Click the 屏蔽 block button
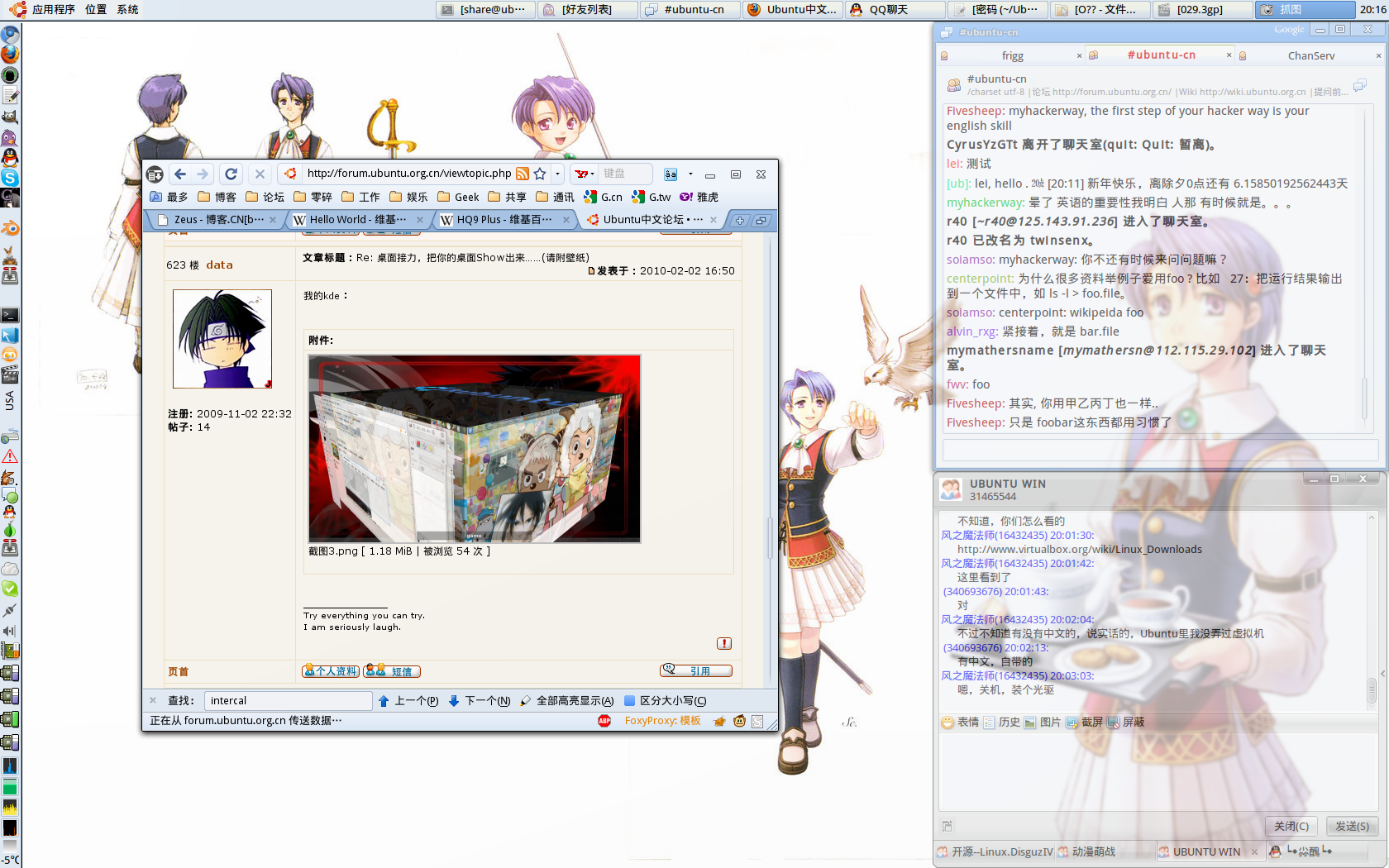 [x=1125, y=722]
